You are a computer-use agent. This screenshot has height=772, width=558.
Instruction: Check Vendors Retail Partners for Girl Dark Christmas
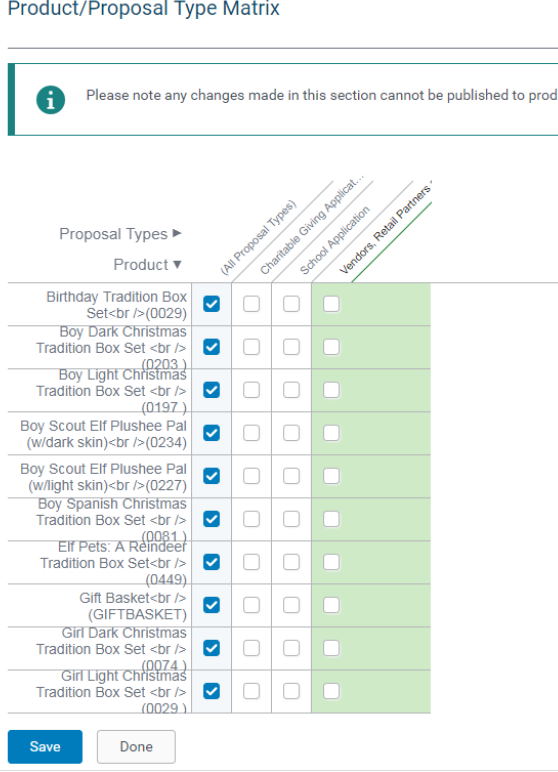click(x=331, y=648)
